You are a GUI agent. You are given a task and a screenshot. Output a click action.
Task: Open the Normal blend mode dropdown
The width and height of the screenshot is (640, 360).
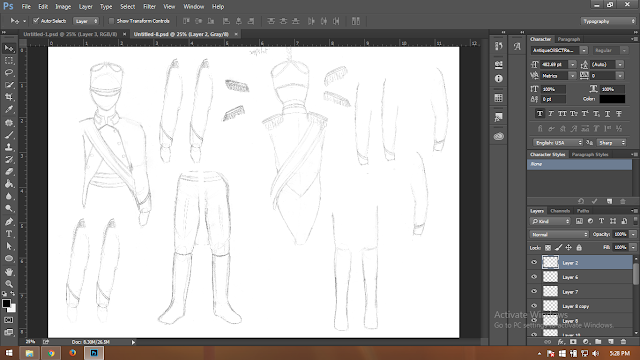tap(559, 234)
